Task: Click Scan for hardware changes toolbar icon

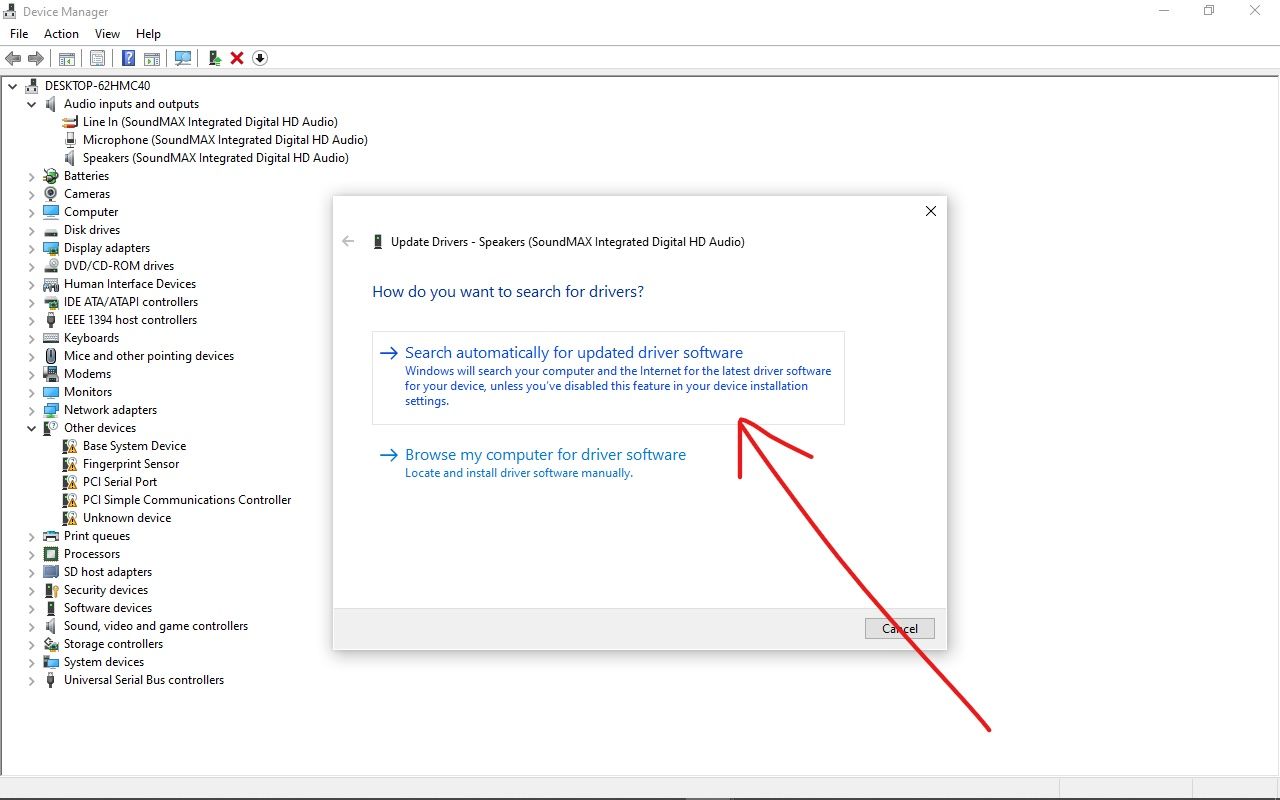Action: pyautogui.click(x=183, y=58)
